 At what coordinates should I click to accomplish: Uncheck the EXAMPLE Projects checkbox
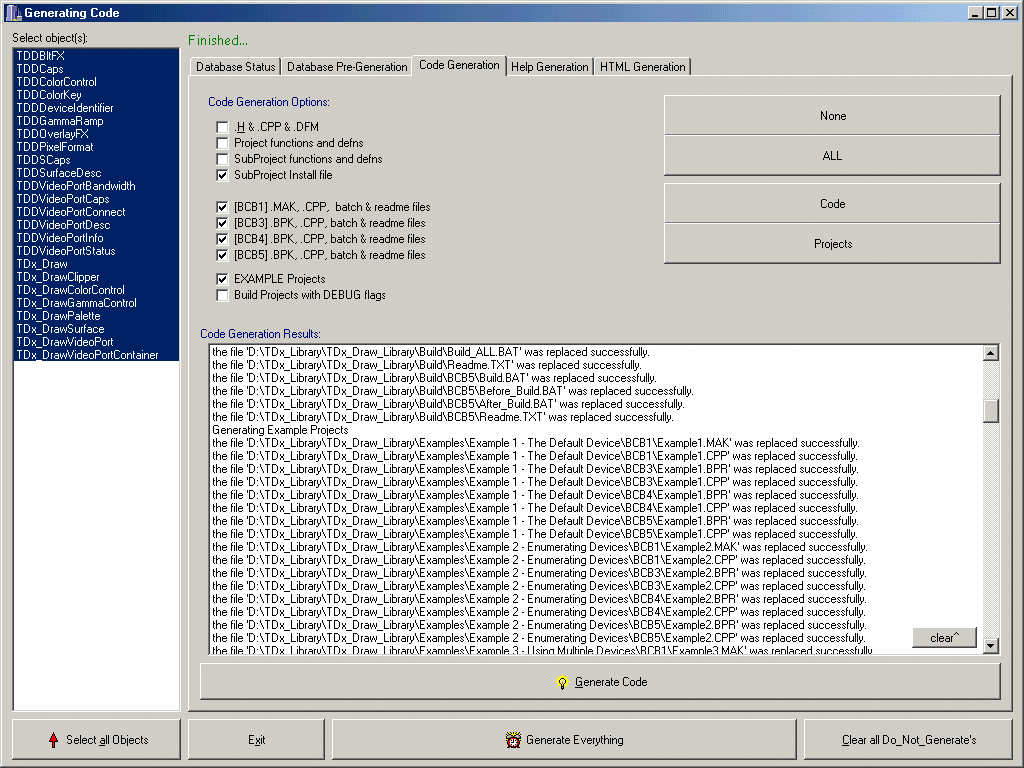222,279
